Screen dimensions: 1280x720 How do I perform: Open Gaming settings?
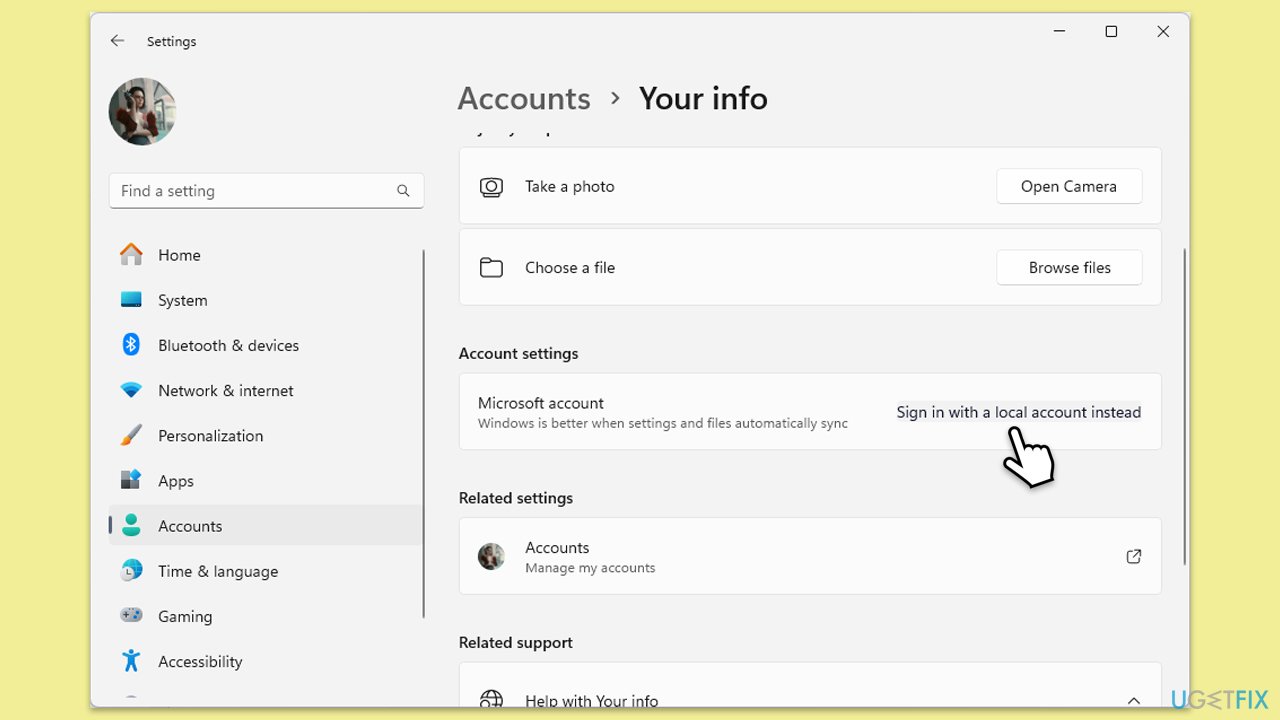266,616
